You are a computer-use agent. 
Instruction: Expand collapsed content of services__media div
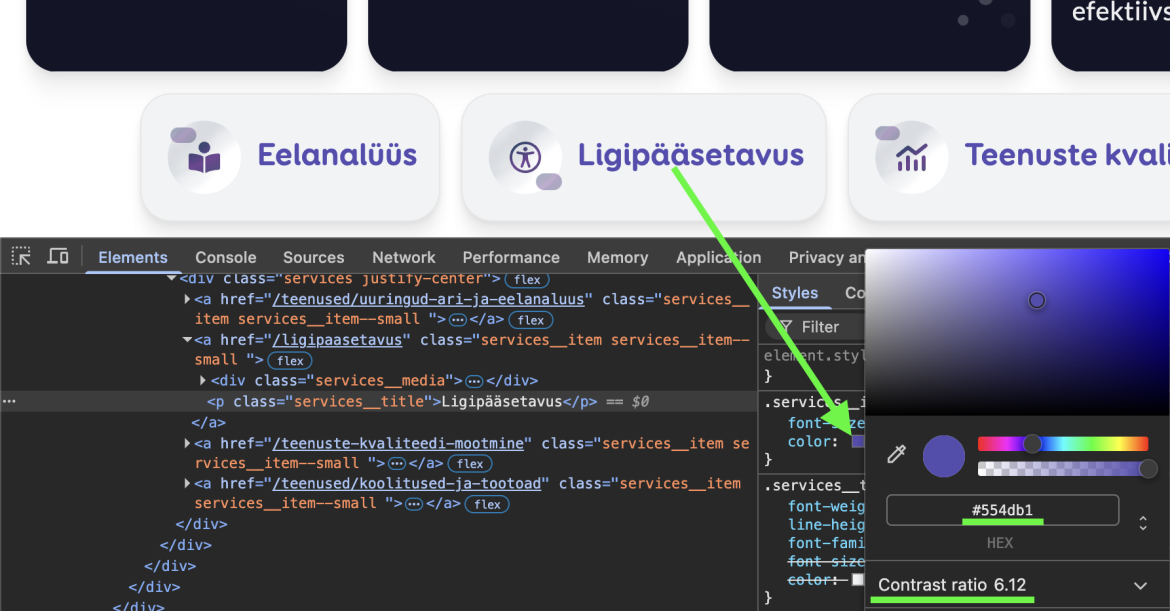coord(474,381)
